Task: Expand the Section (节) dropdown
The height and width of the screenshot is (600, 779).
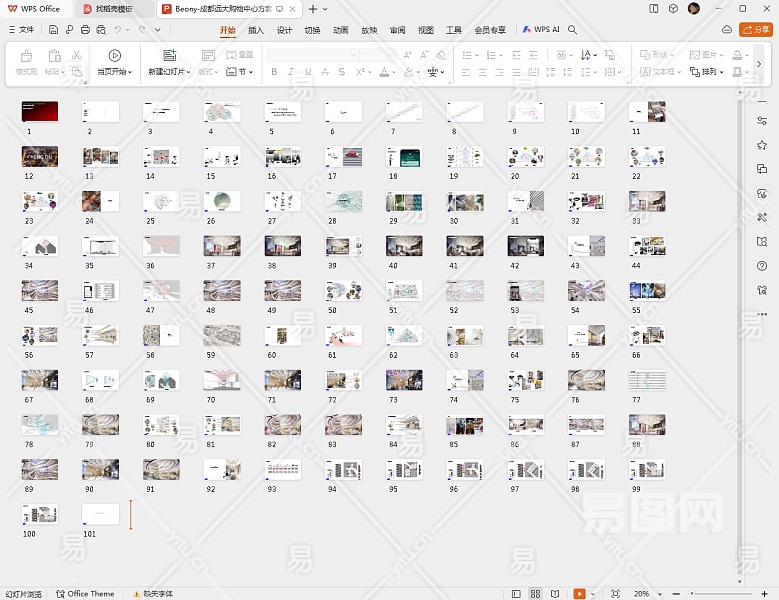Action: (x=240, y=72)
